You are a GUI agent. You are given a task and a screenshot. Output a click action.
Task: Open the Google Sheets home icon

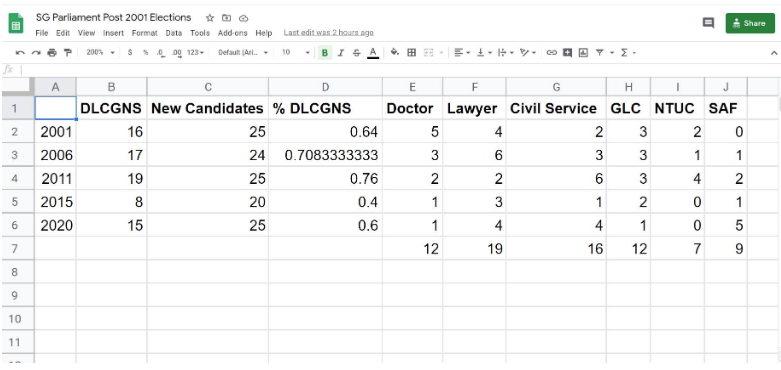(x=16, y=23)
